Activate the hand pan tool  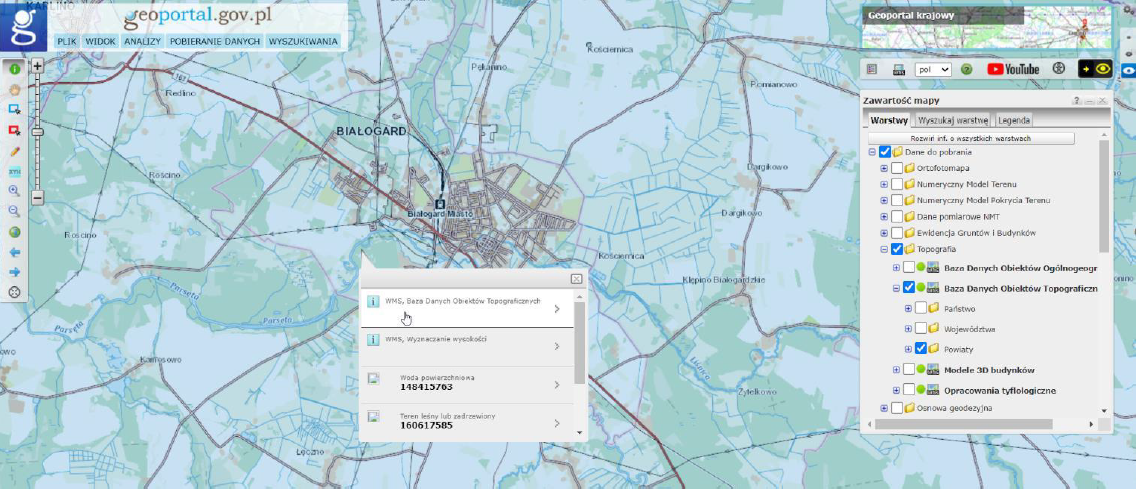coord(15,90)
